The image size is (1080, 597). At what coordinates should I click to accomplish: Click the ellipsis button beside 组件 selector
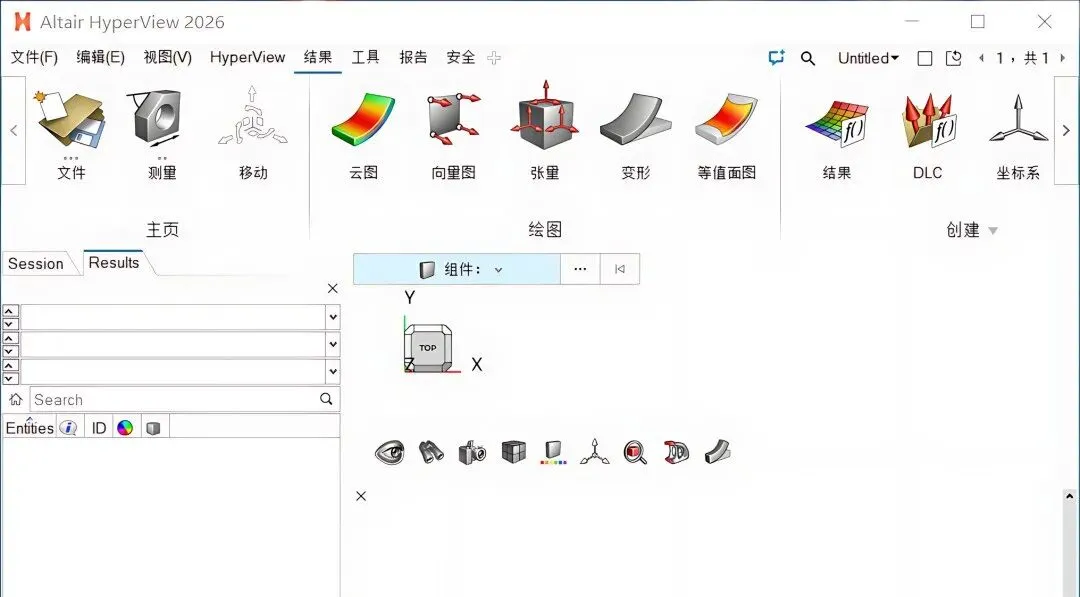580,269
